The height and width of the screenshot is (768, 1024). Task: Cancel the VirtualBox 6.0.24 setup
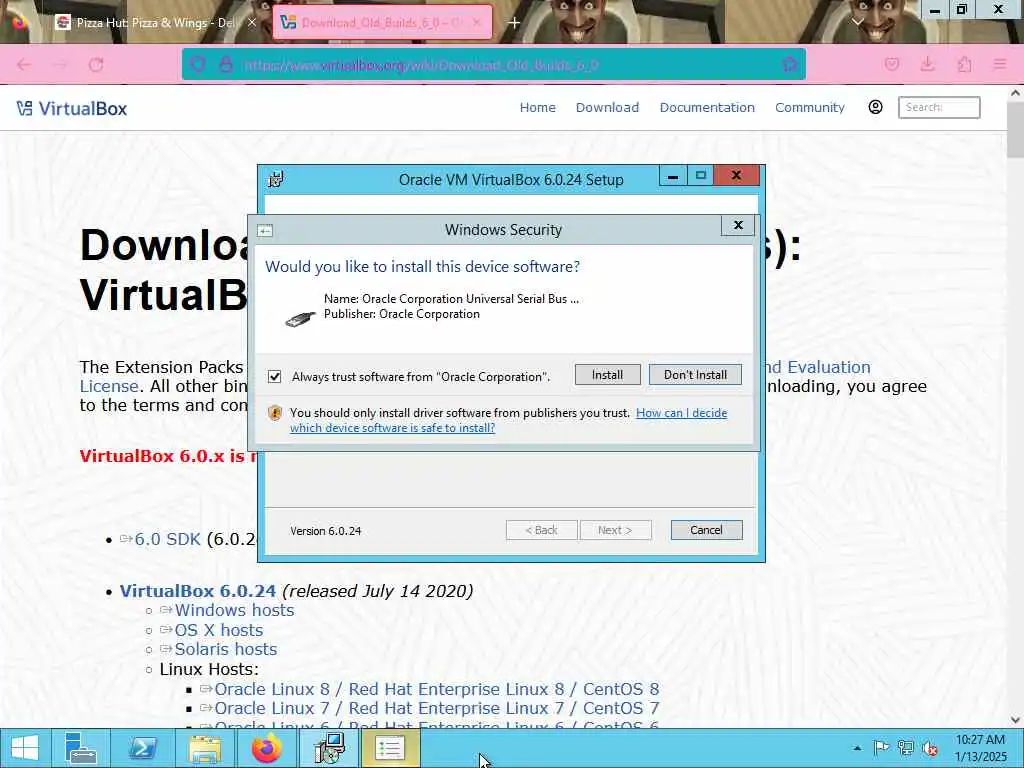click(x=706, y=530)
